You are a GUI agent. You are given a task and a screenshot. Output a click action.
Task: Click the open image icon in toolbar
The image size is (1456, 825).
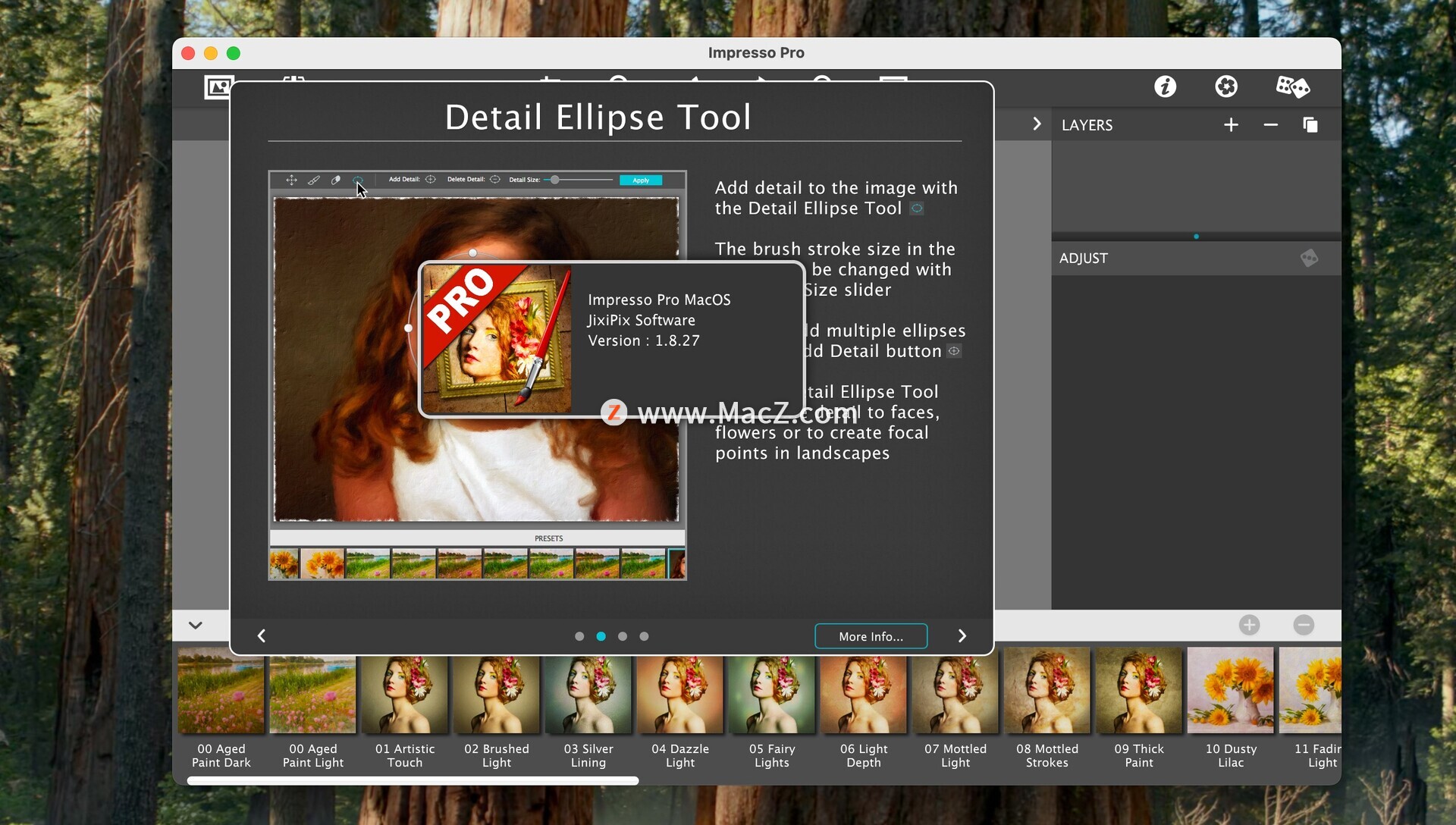[218, 87]
